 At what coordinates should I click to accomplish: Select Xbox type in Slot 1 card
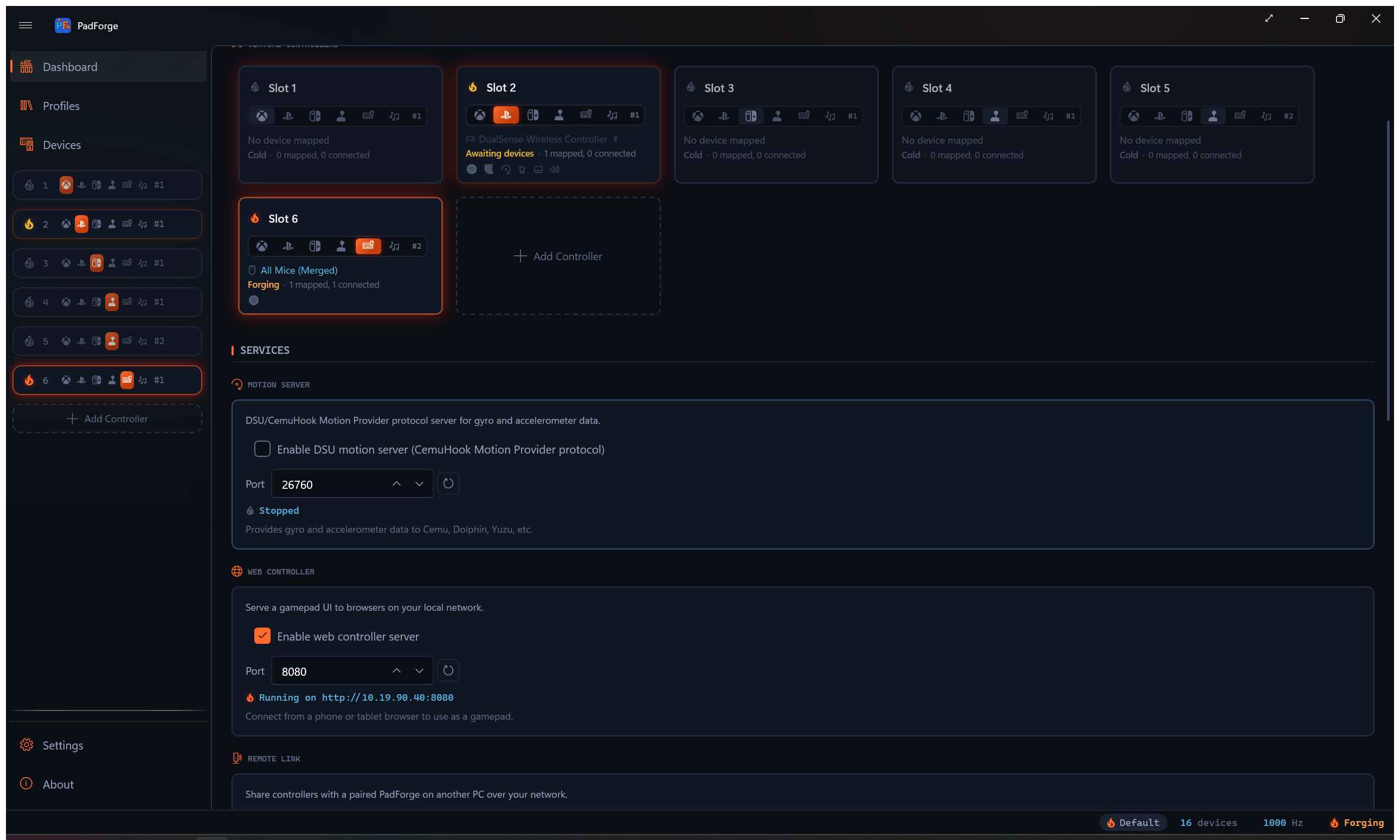[262, 116]
